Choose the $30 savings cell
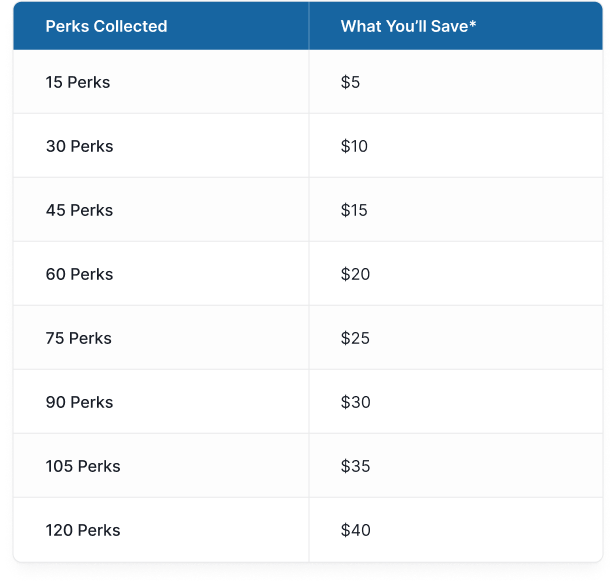This screenshot has width=616, height=587. coord(355,402)
